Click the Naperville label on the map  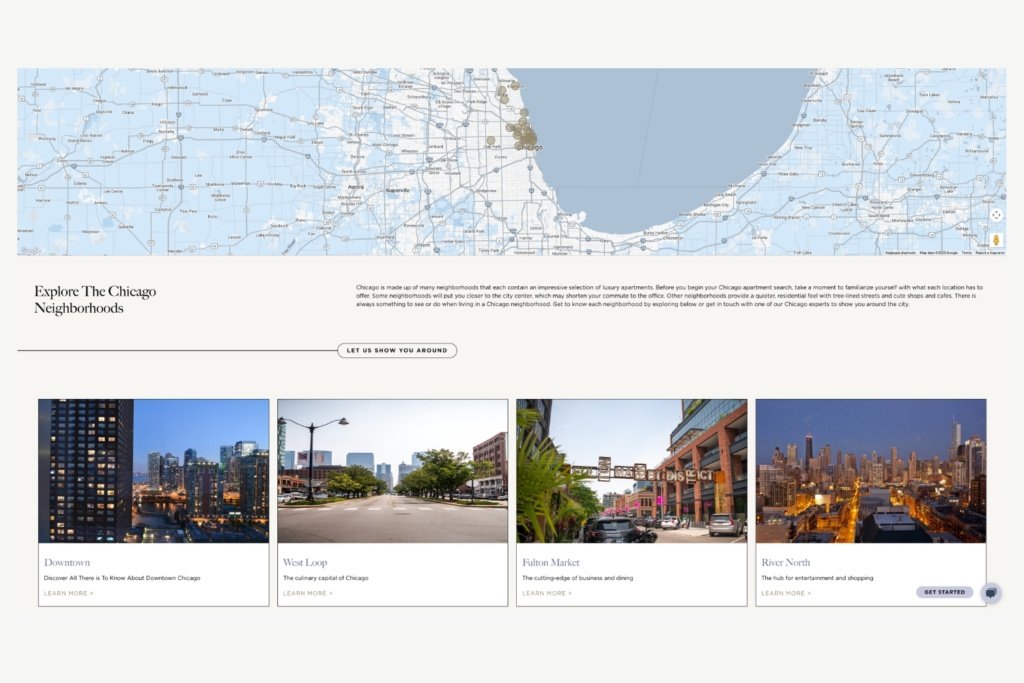tap(398, 190)
